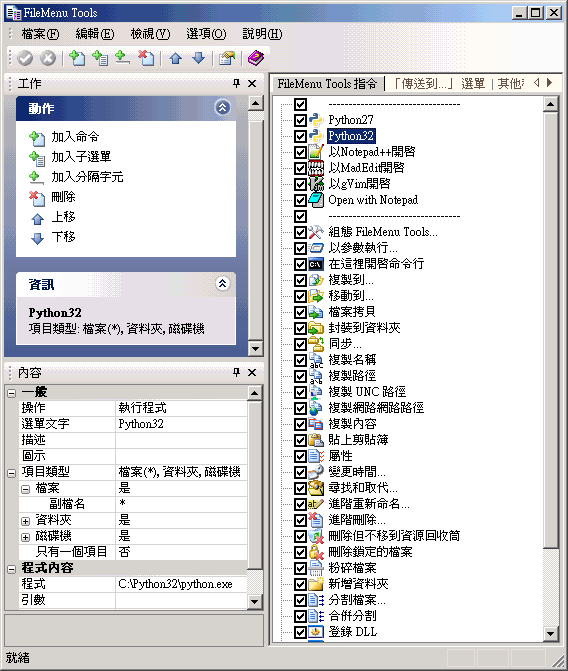Collapse the 動作 section chevron
This screenshot has width=568, height=671.
point(223,107)
